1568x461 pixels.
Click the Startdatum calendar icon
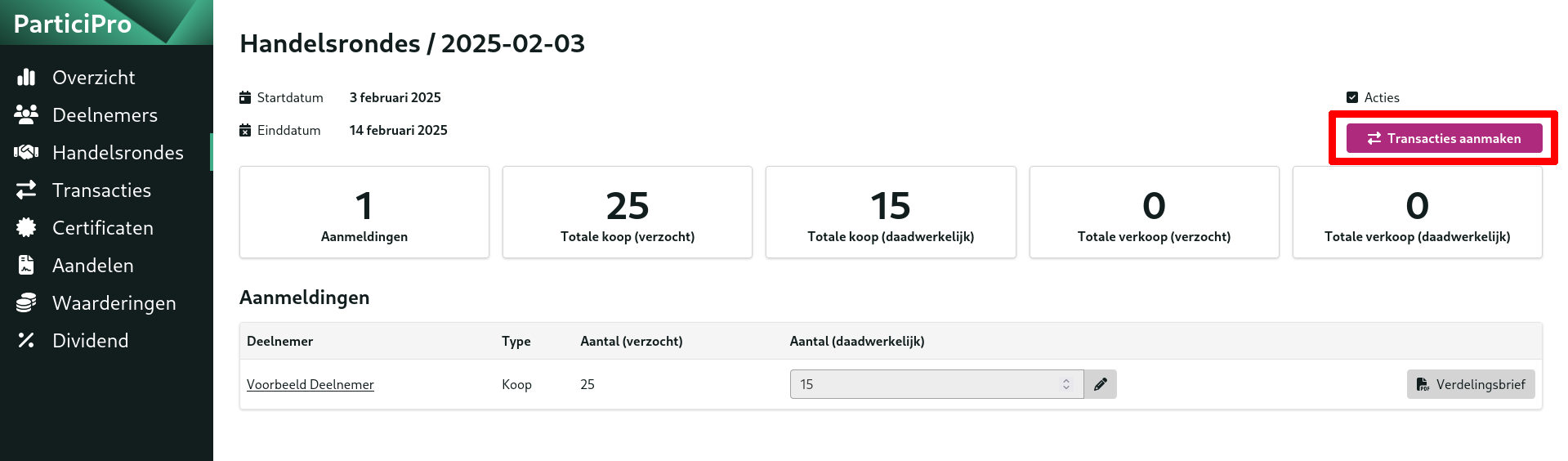pos(245,97)
